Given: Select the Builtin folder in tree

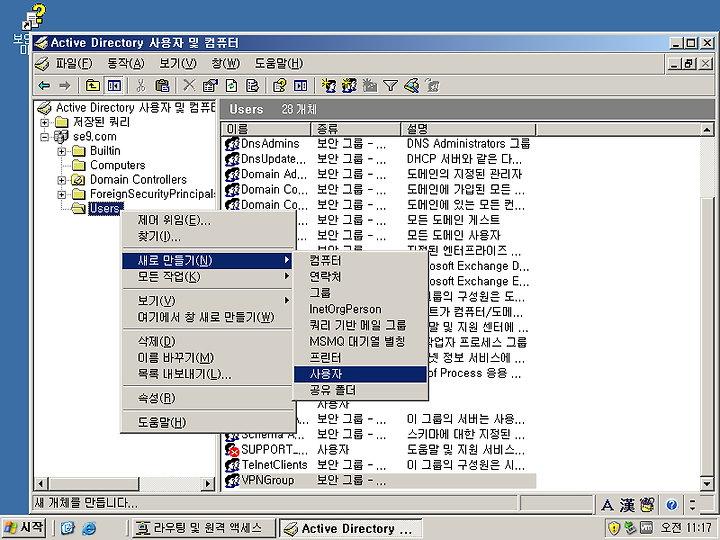Looking at the screenshot, I should [105, 151].
